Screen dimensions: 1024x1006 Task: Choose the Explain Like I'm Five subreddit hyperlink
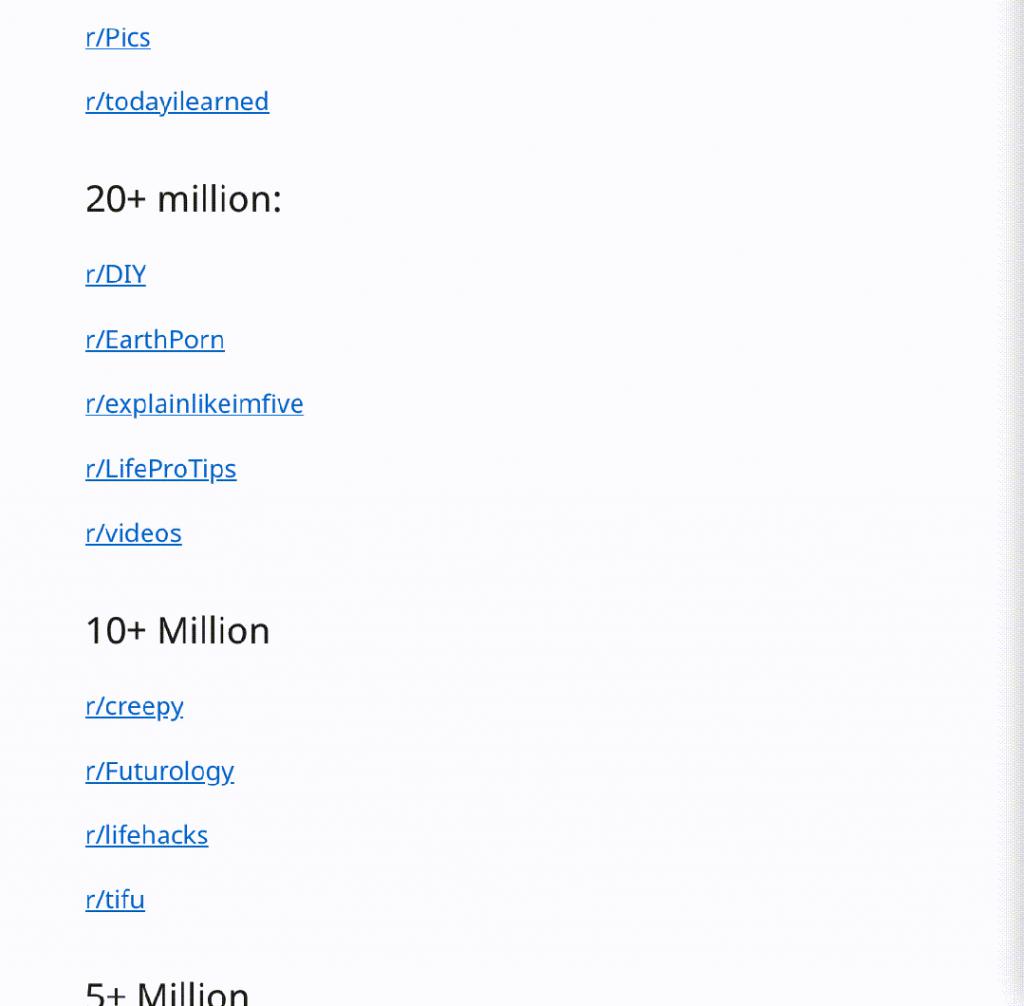pyautogui.click(x=195, y=404)
